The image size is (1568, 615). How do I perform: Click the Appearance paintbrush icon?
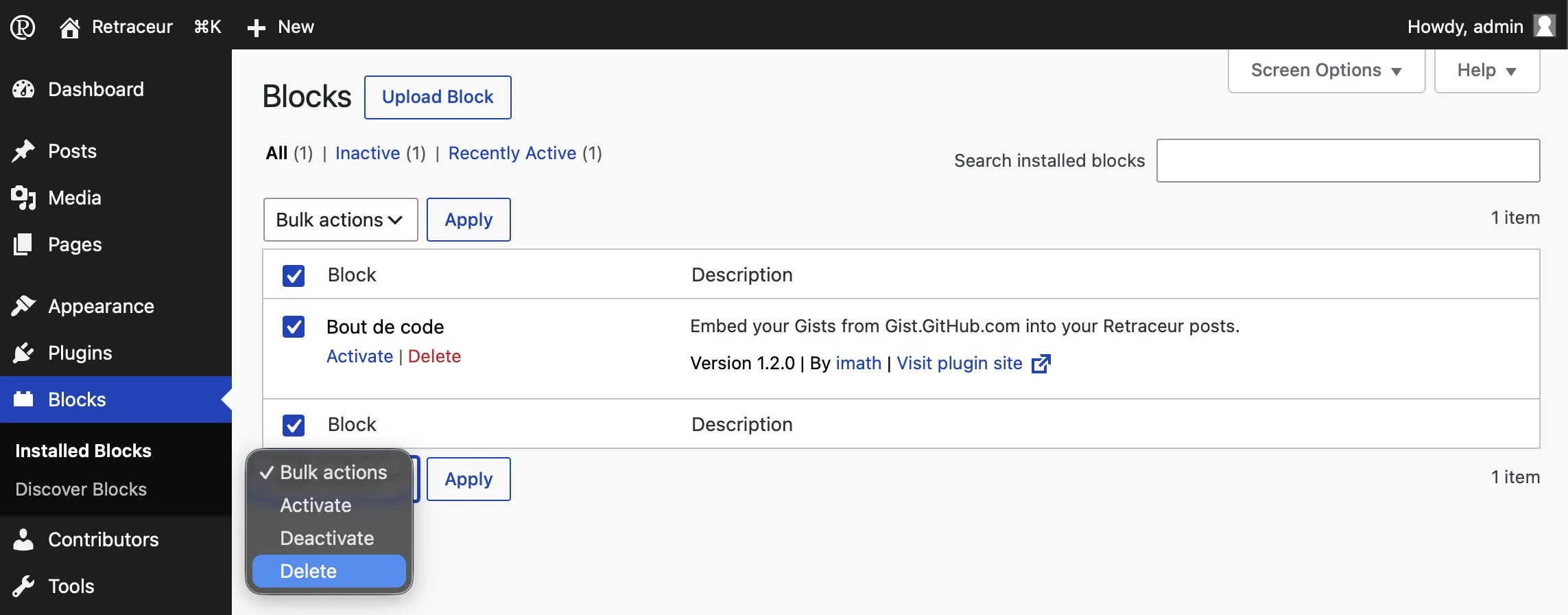point(23,306)
